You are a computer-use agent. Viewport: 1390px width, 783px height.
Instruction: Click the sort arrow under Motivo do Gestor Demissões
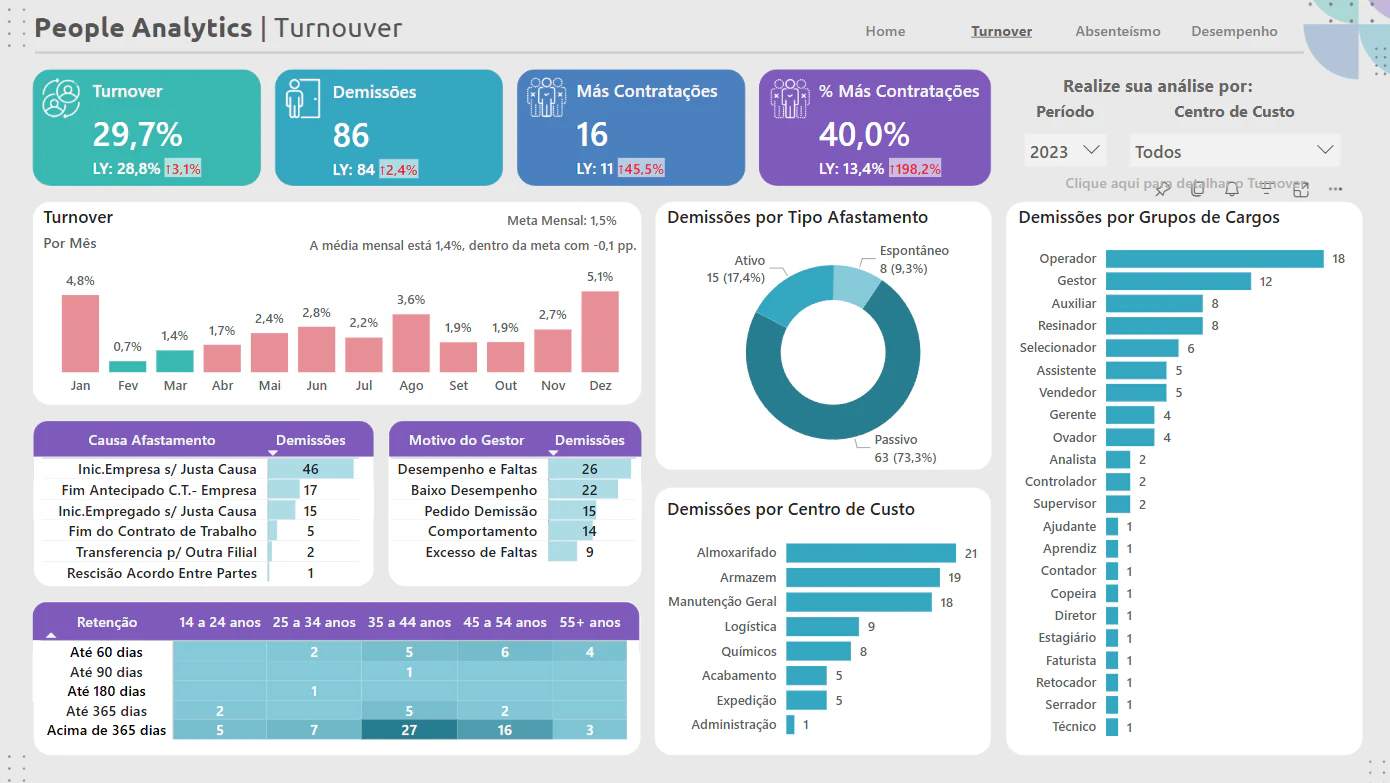point(553,453)
